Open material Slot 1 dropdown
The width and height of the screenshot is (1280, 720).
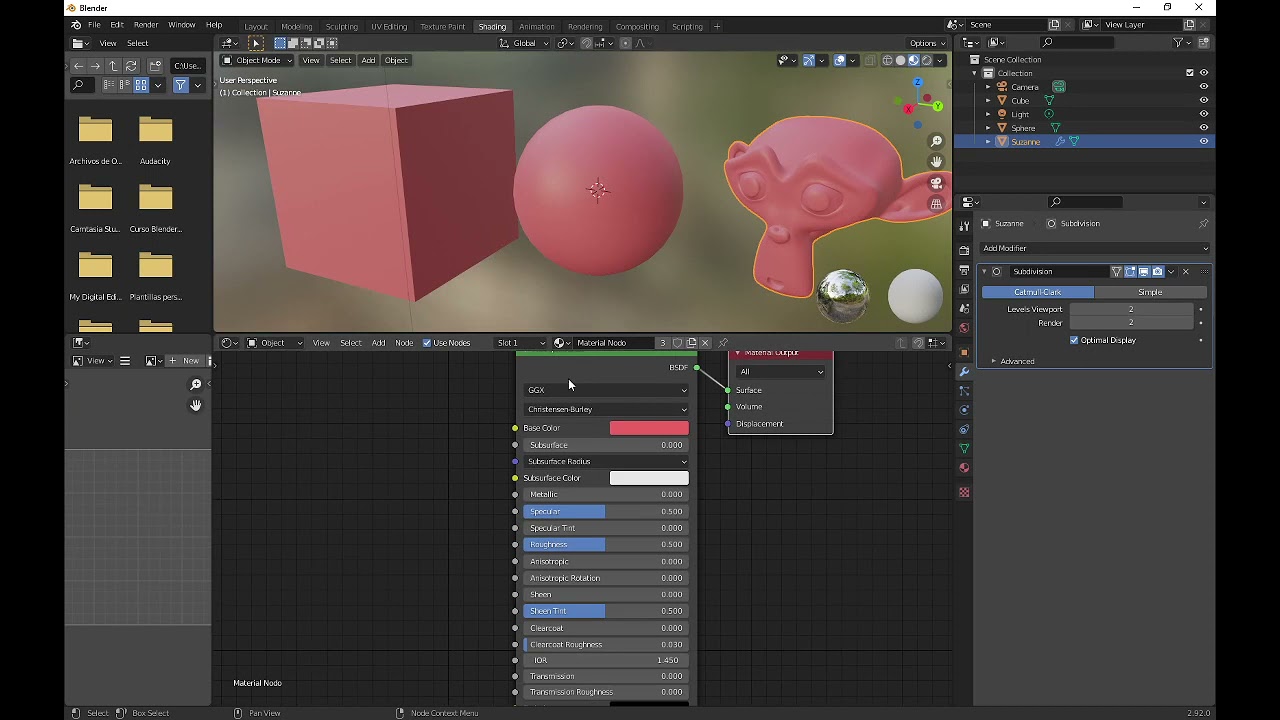522,343
